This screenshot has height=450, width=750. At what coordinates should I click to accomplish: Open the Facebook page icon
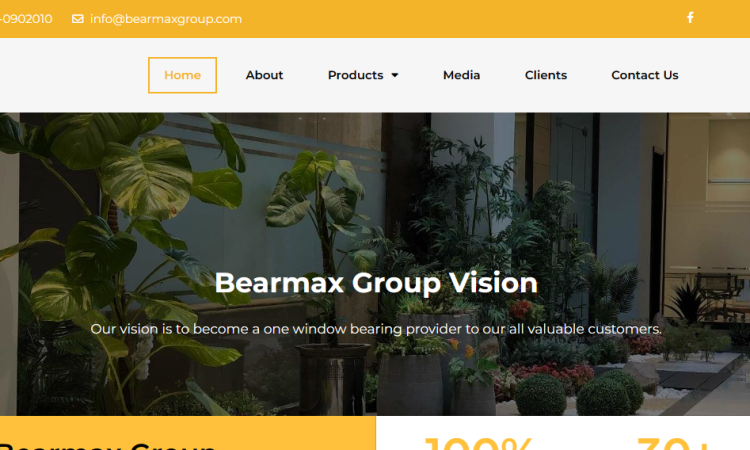(690, 18)
